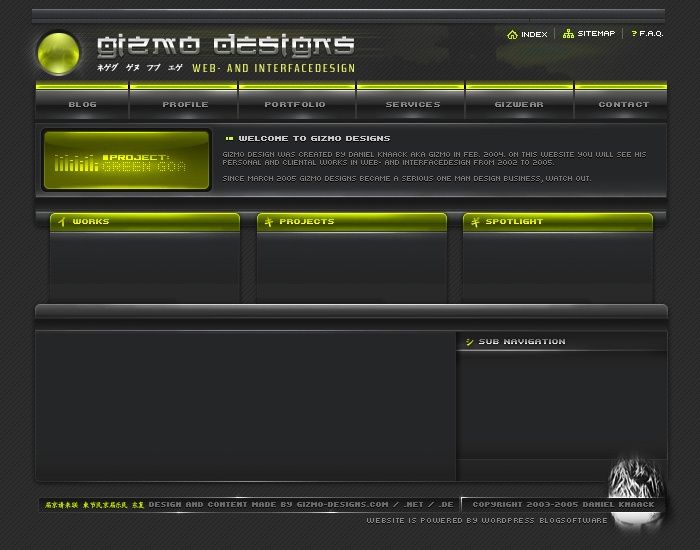Click the gizmo-designs.com footer link
Screen dimensions: 700x550
click(x=342, y=505)
